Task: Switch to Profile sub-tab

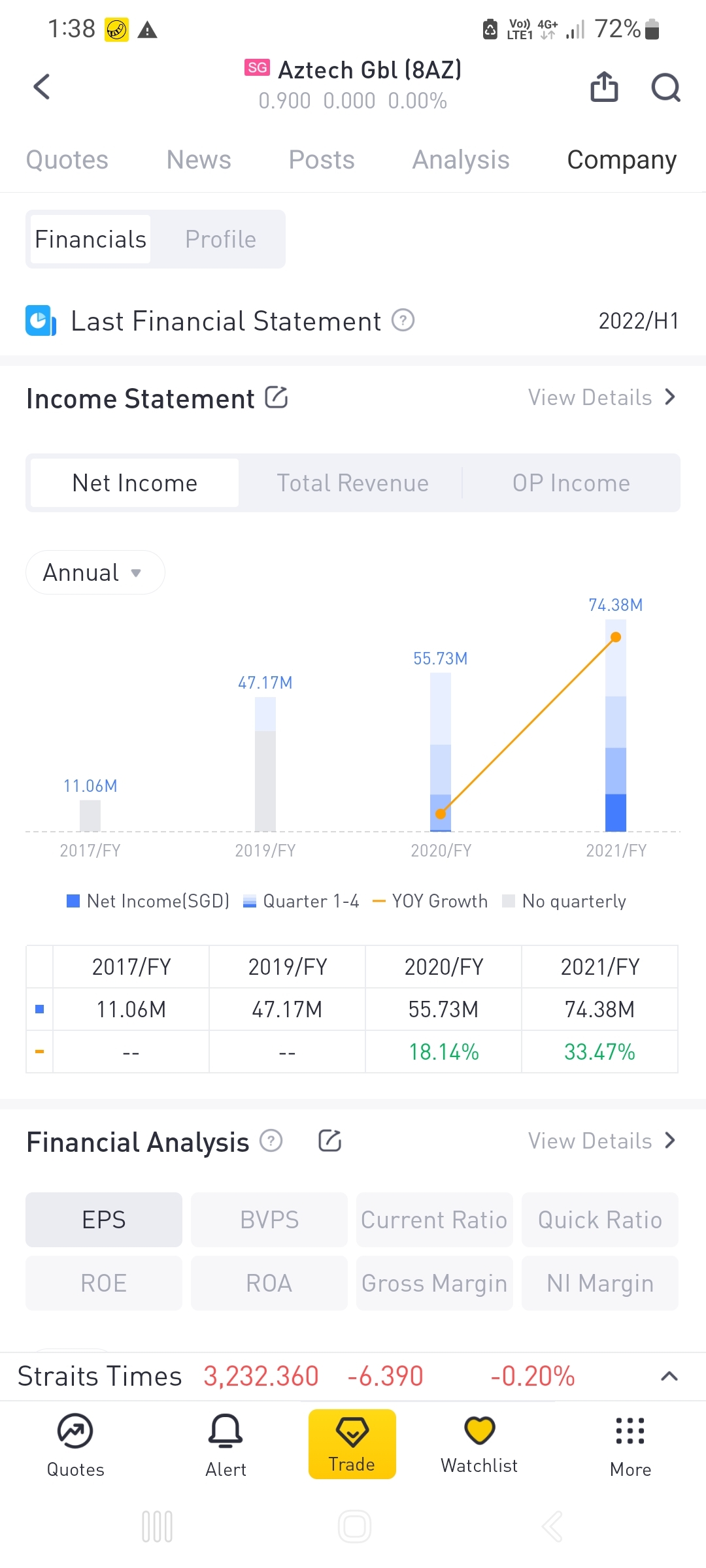Action: (220, 239)
